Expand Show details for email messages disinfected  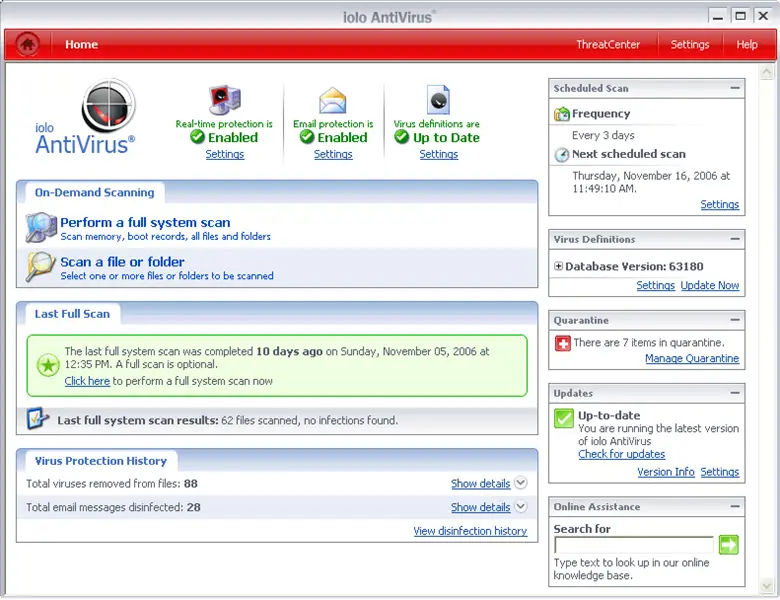518,508
